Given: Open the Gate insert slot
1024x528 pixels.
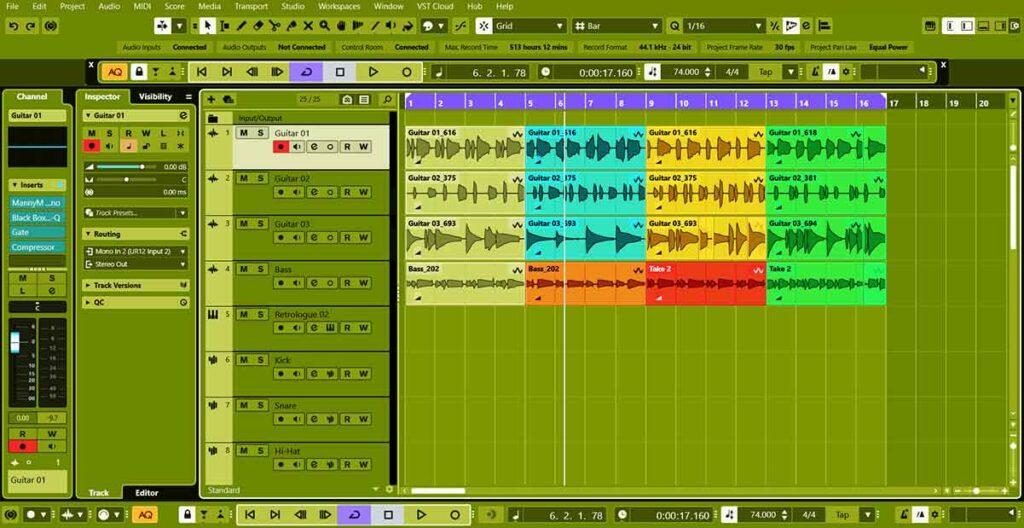Looking at the screenshot, I should (x=37, y=232).
